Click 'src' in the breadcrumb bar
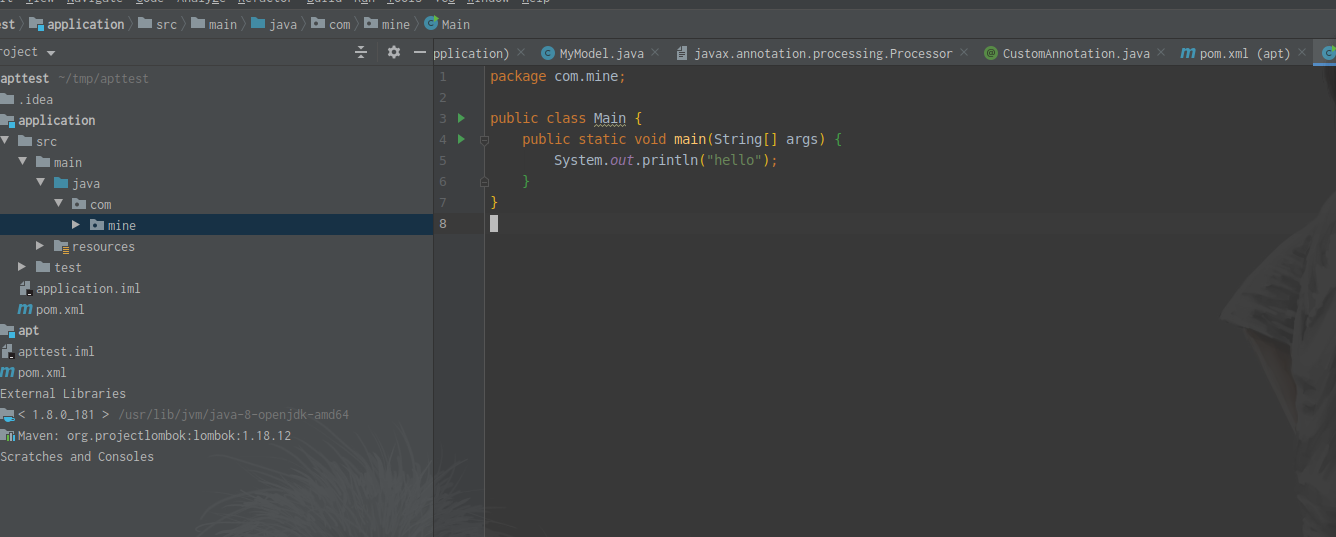The height and width of the screenshot is (537, 1336). (x=166, y=24)
